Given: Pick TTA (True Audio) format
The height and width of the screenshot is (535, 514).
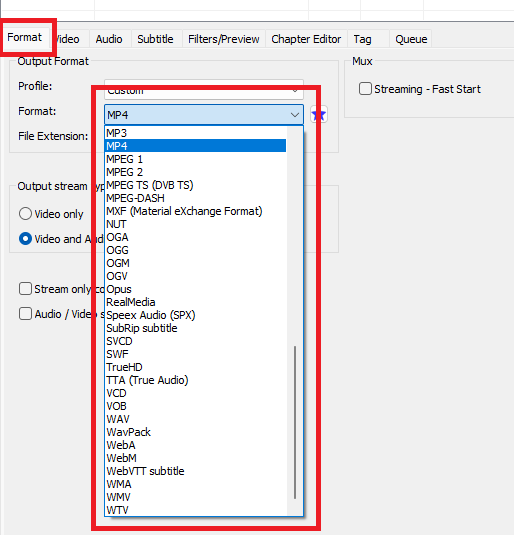Looking at the screenshot, I should click(196, 380).
